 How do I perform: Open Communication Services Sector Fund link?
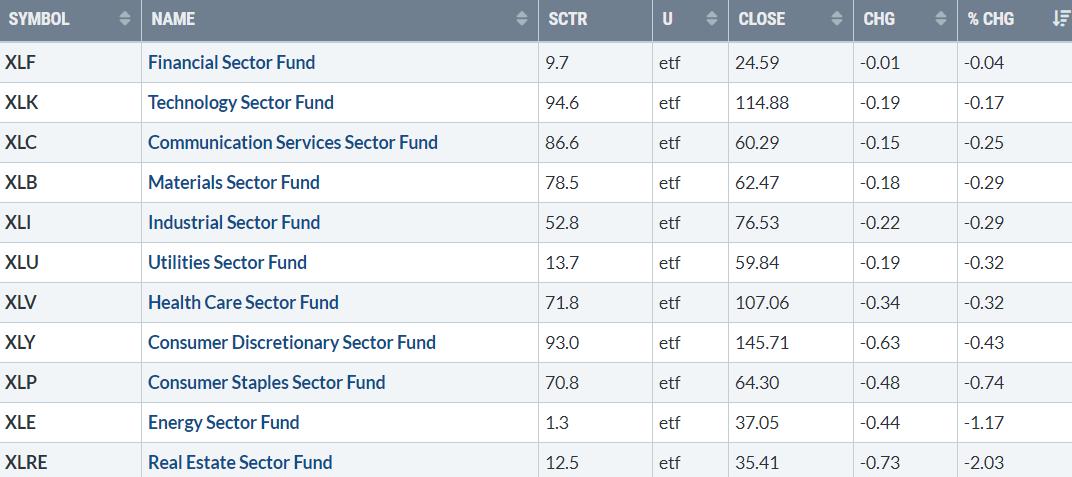292,142
